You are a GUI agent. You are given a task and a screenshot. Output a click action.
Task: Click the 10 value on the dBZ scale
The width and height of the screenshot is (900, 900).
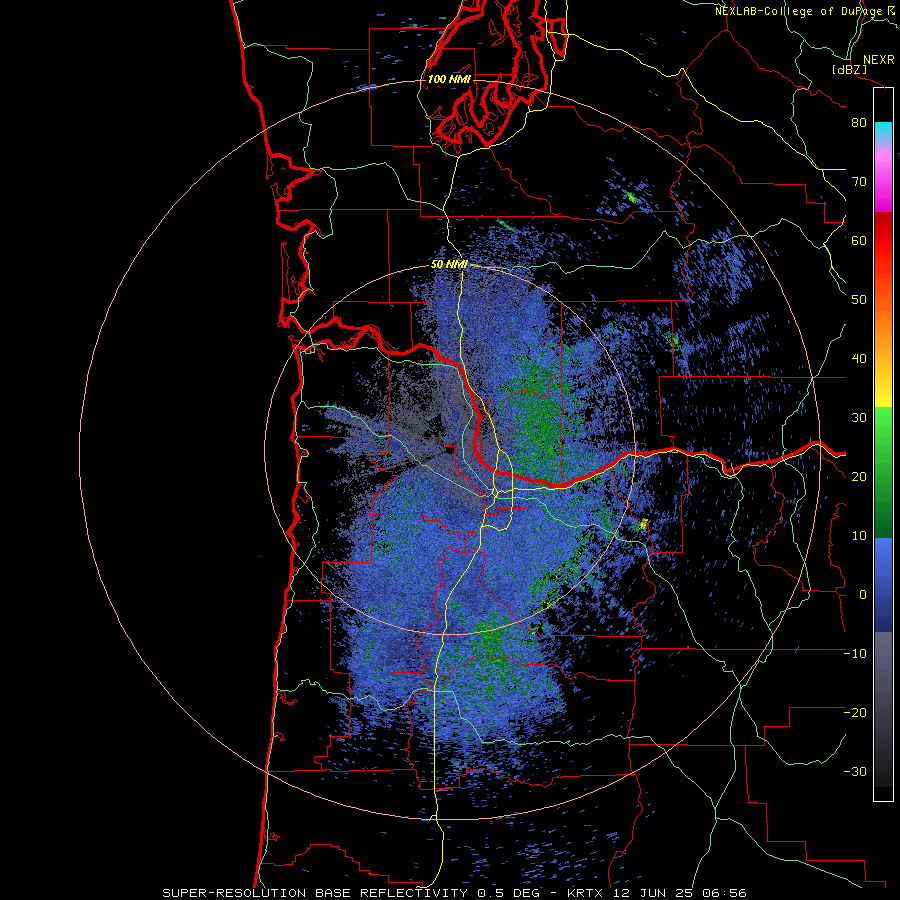(859, 536)
